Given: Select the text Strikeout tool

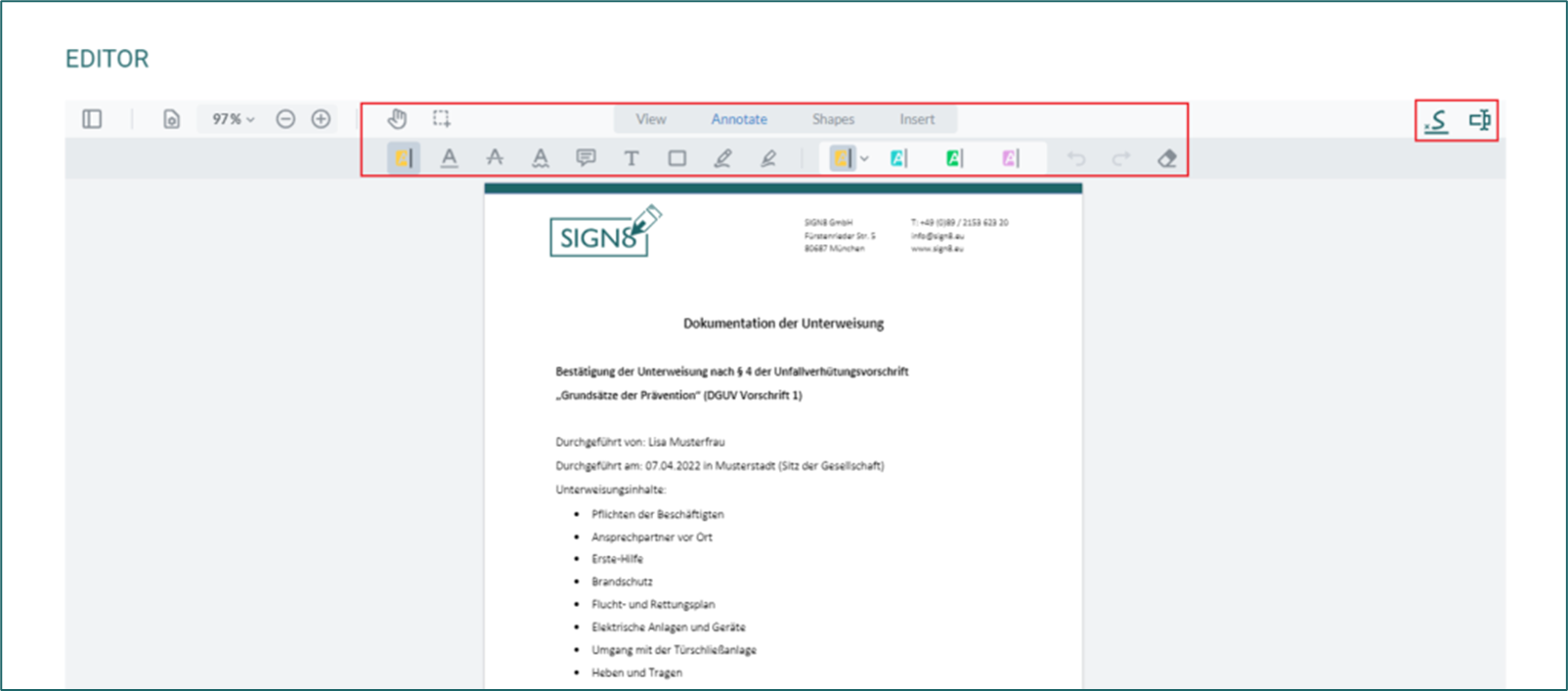Looking at the screenshot, I should pos(495,158).
